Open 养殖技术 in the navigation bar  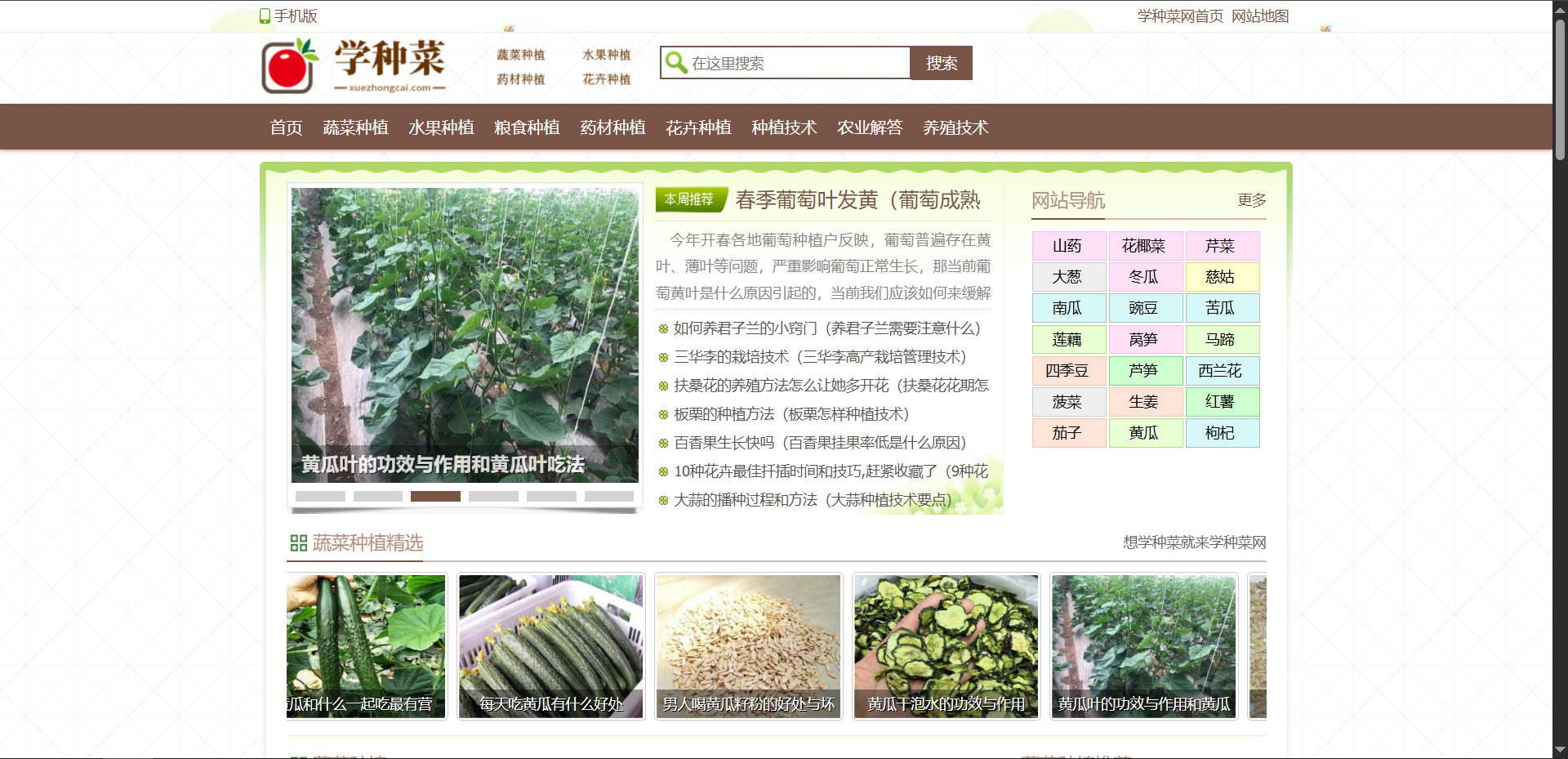click(955, 127)
